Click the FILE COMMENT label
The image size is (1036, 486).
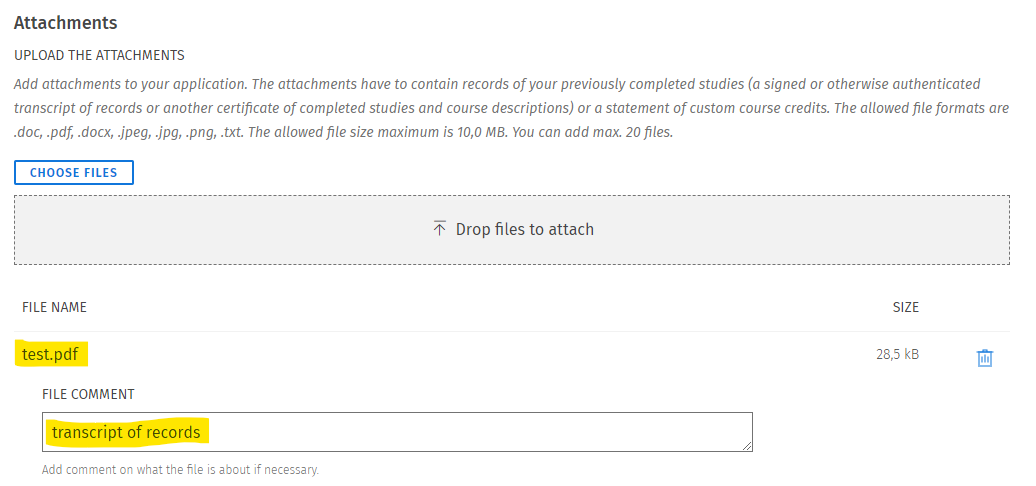[88, 394]
